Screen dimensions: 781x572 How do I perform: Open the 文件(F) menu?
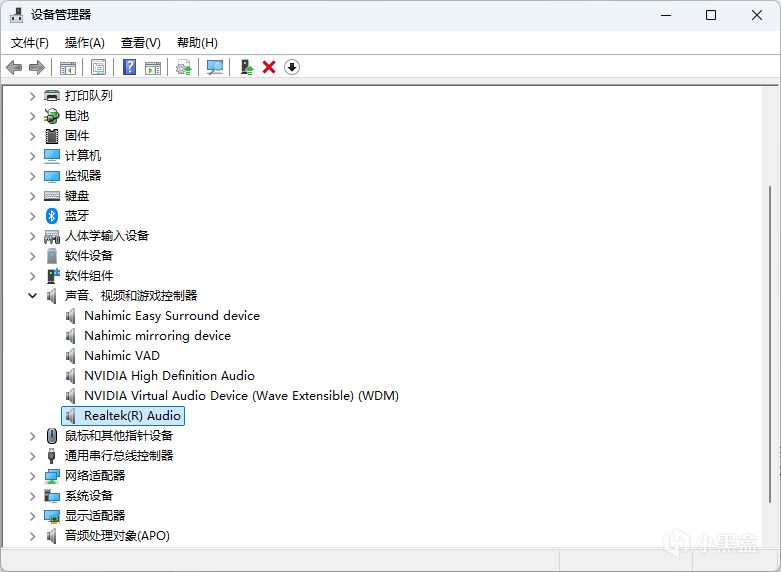click(x=30, y=43)
